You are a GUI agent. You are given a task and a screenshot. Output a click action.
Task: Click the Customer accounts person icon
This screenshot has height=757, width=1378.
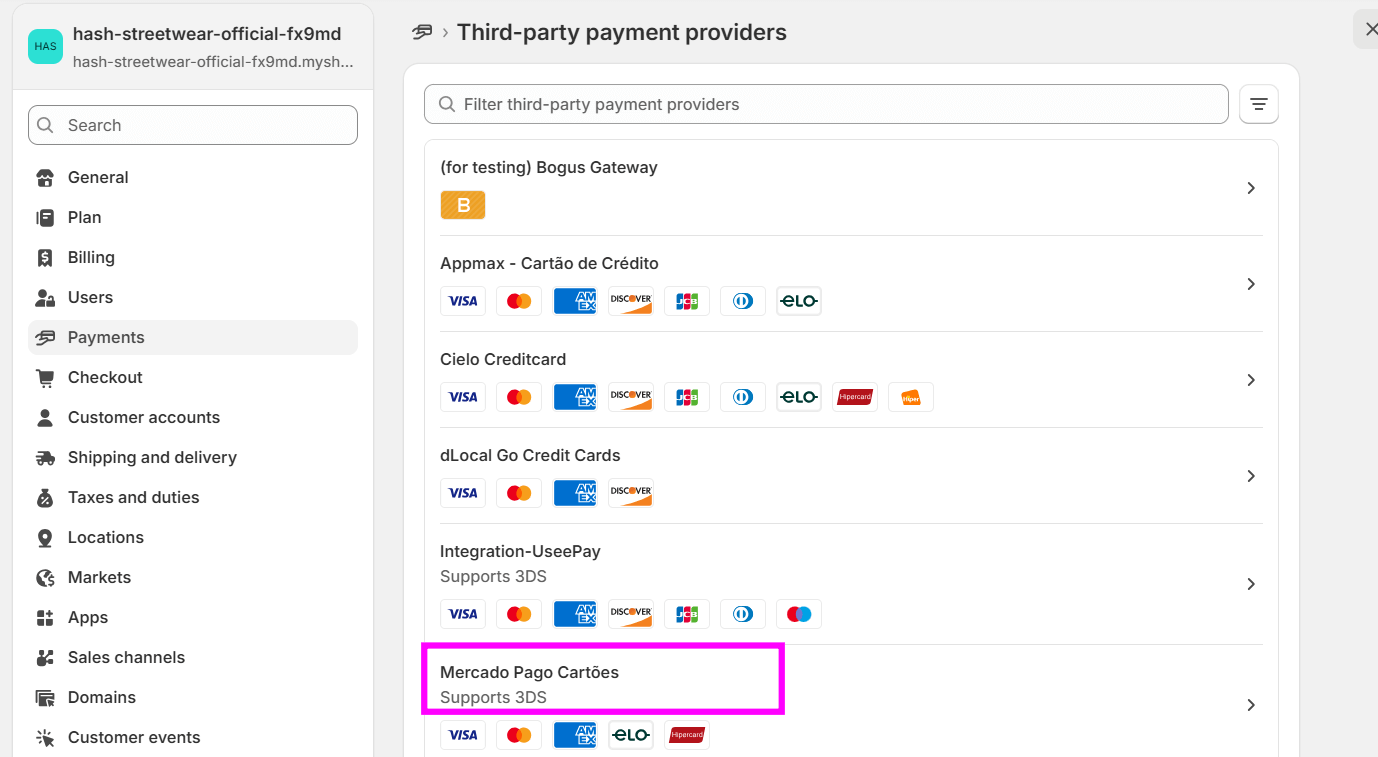[x=45, y=418]
